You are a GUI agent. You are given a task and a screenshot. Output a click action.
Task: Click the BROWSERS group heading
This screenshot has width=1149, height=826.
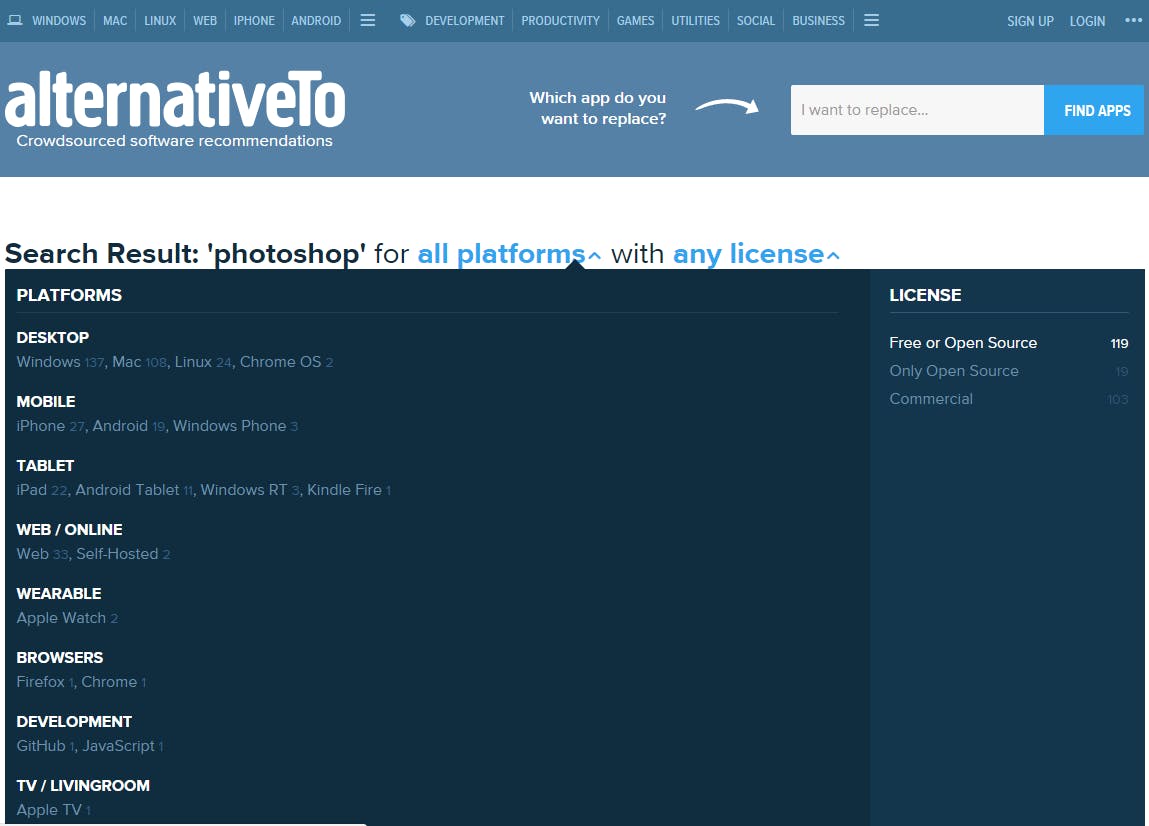pos(59,657)
